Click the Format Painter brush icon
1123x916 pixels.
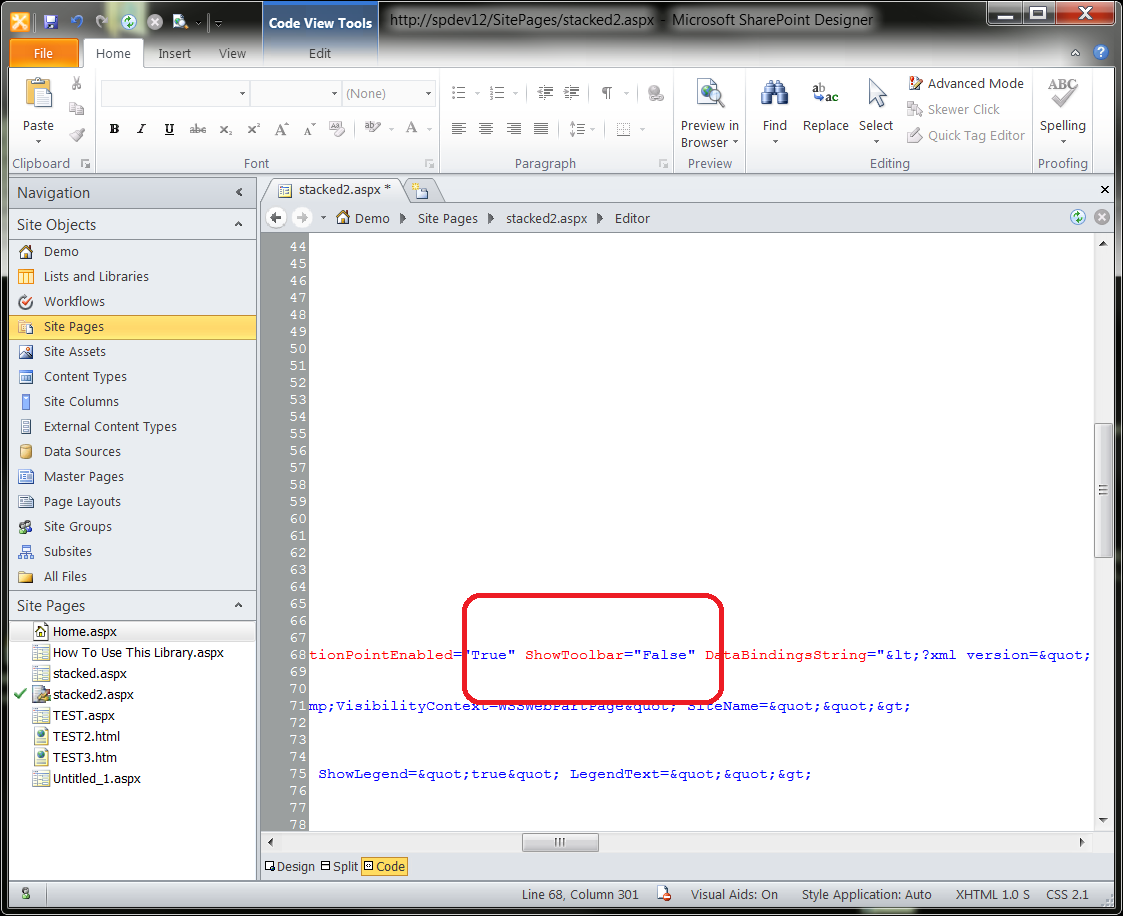coord(77,135)
